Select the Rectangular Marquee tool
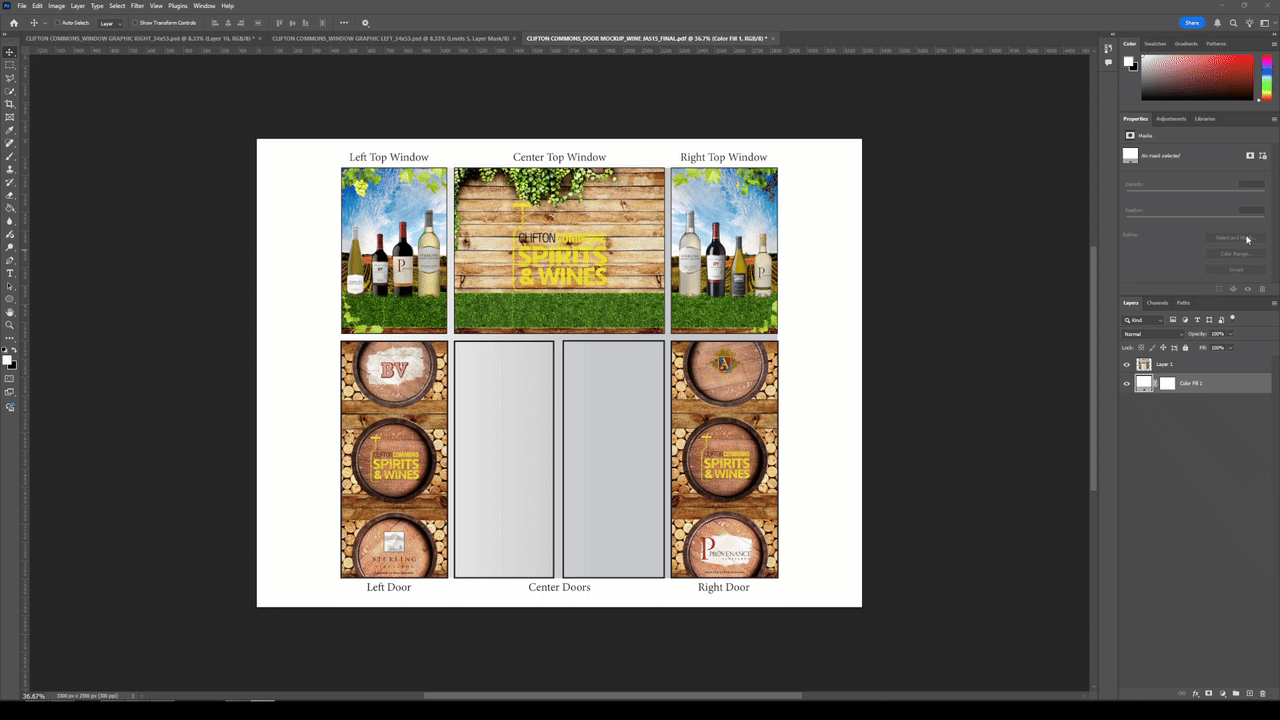This screenshot has height=720, width=1280. click(10, 65)
